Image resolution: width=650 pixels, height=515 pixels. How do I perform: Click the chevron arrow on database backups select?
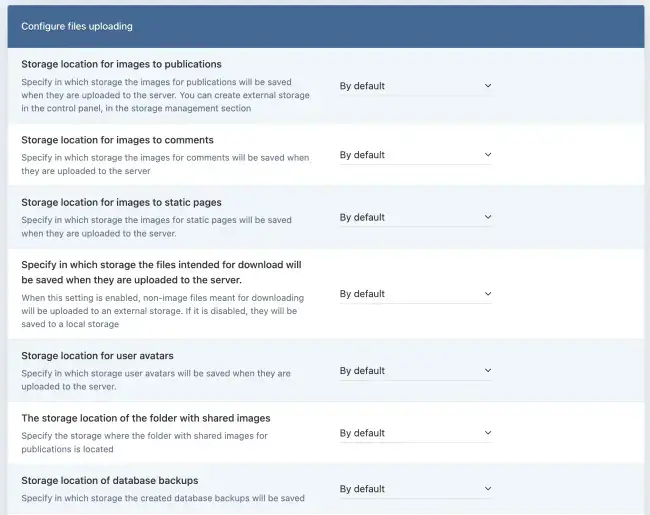(487, 489)
